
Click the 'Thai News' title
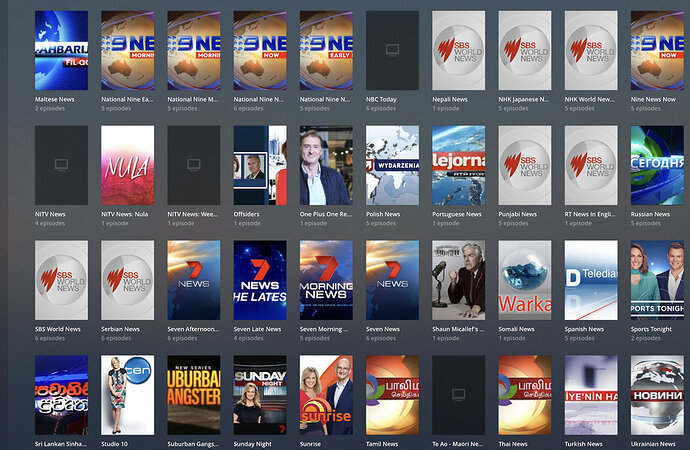click(513, 444)
